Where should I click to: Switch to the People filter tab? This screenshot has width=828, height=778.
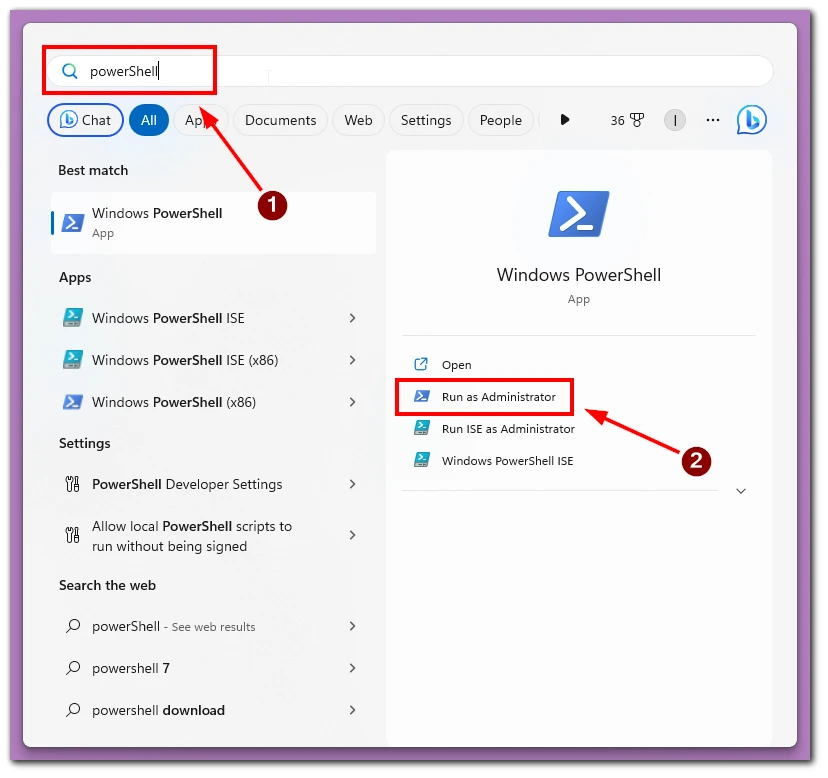501,120
